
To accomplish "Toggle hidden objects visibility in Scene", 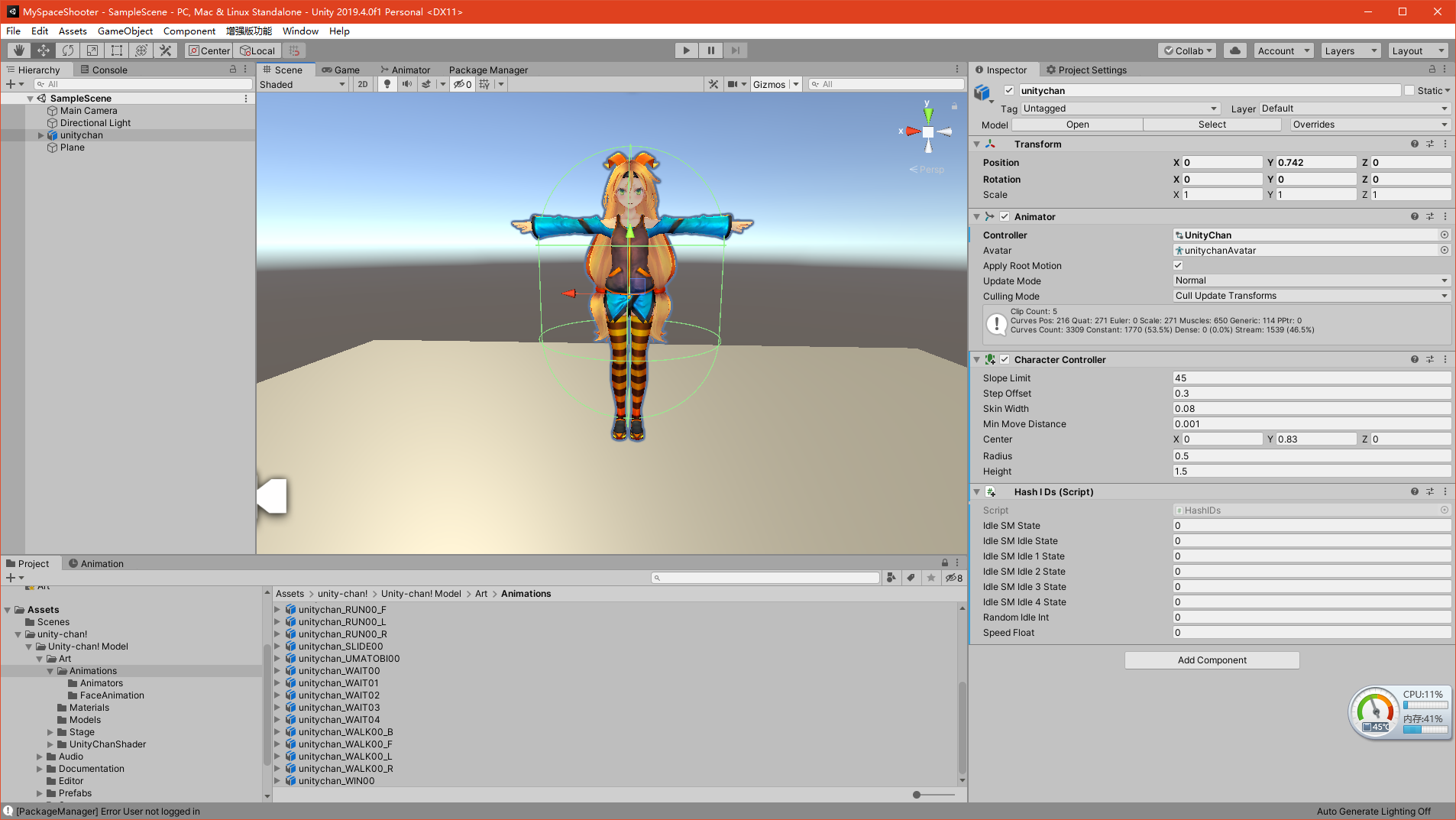I will point(462,84).
